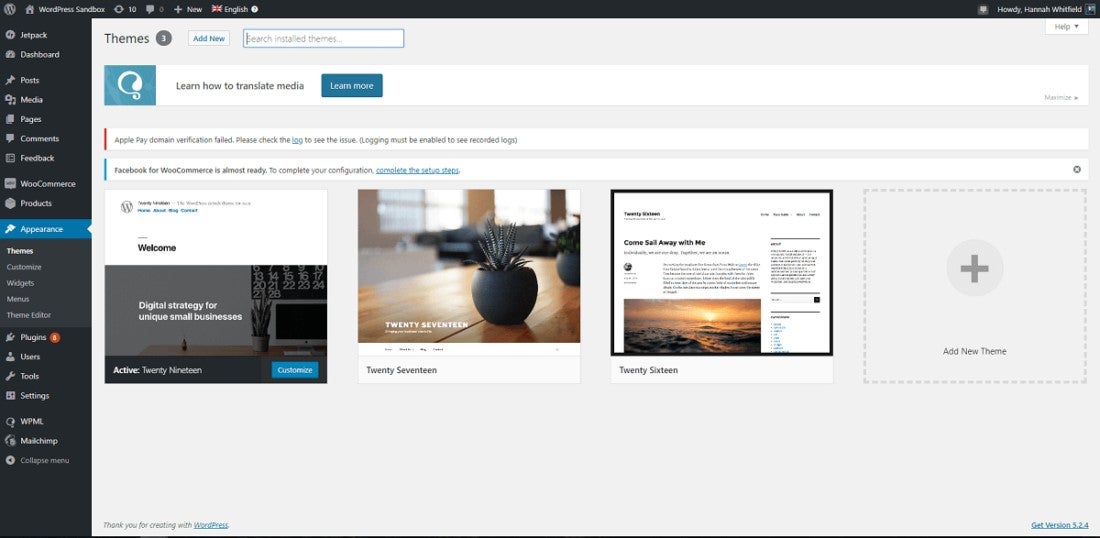The height and width of the screenshot is (538, 1100).
Task: Click the complete the setup steps link
Action: pyautogui.click(x=417, y=170)
